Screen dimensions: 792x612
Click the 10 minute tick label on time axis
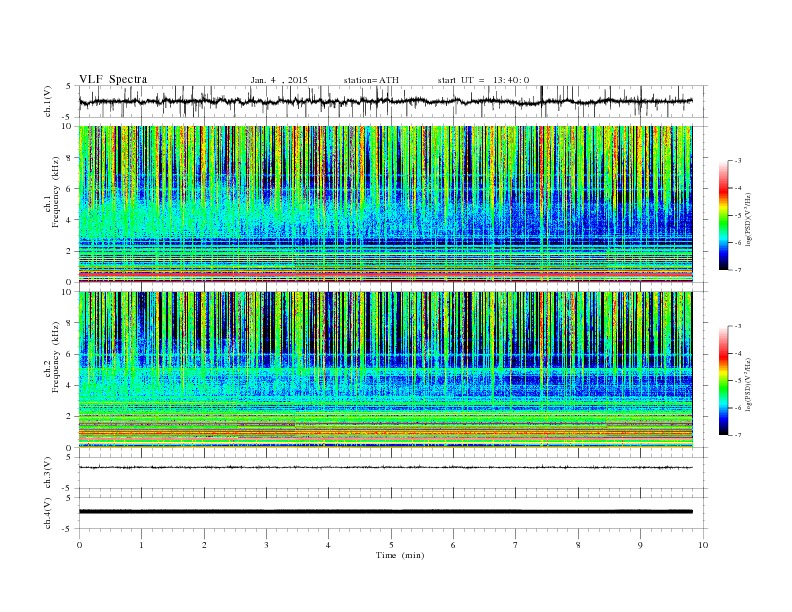[x=703, y=545]
